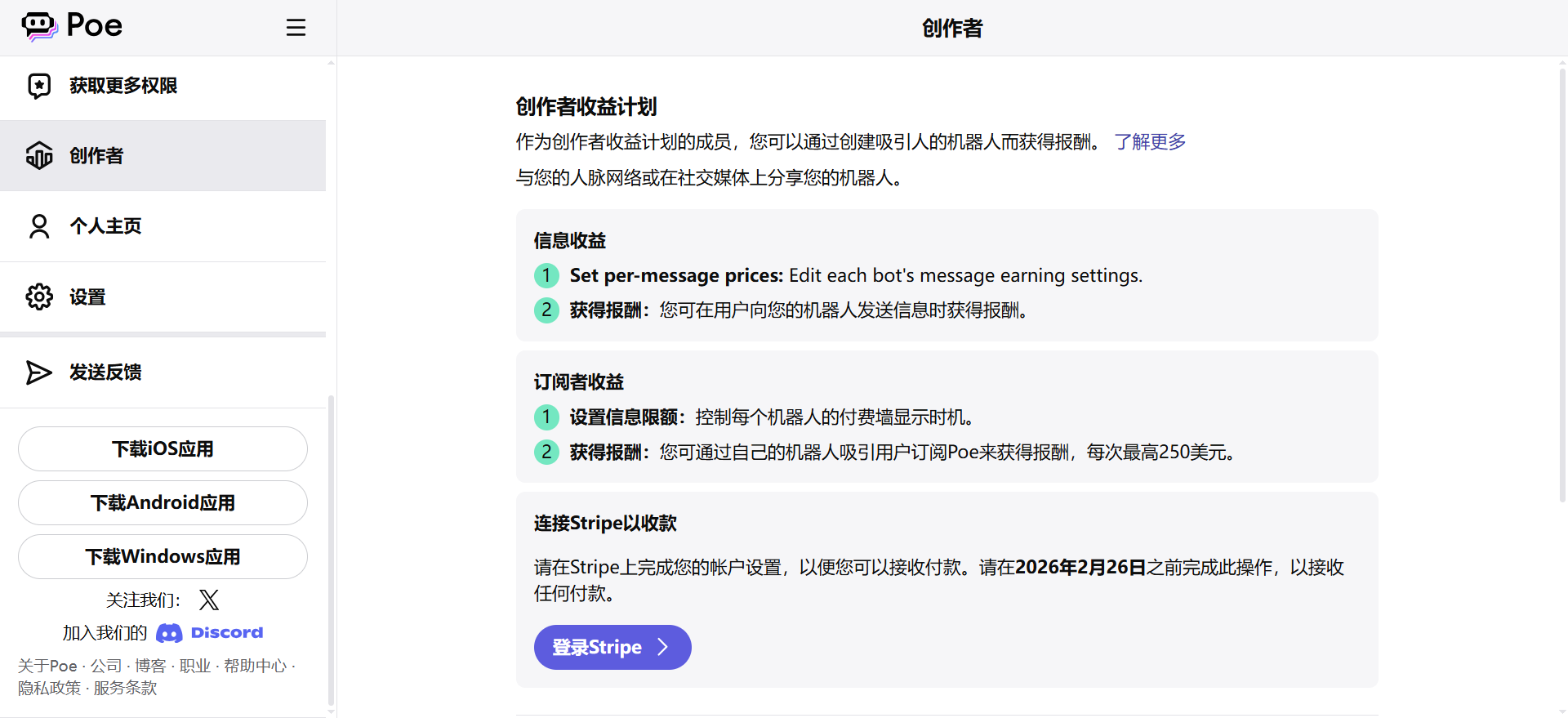Click the 了解更多 link
Viewport: 1568px width, 718px height.
point(1150,142)
